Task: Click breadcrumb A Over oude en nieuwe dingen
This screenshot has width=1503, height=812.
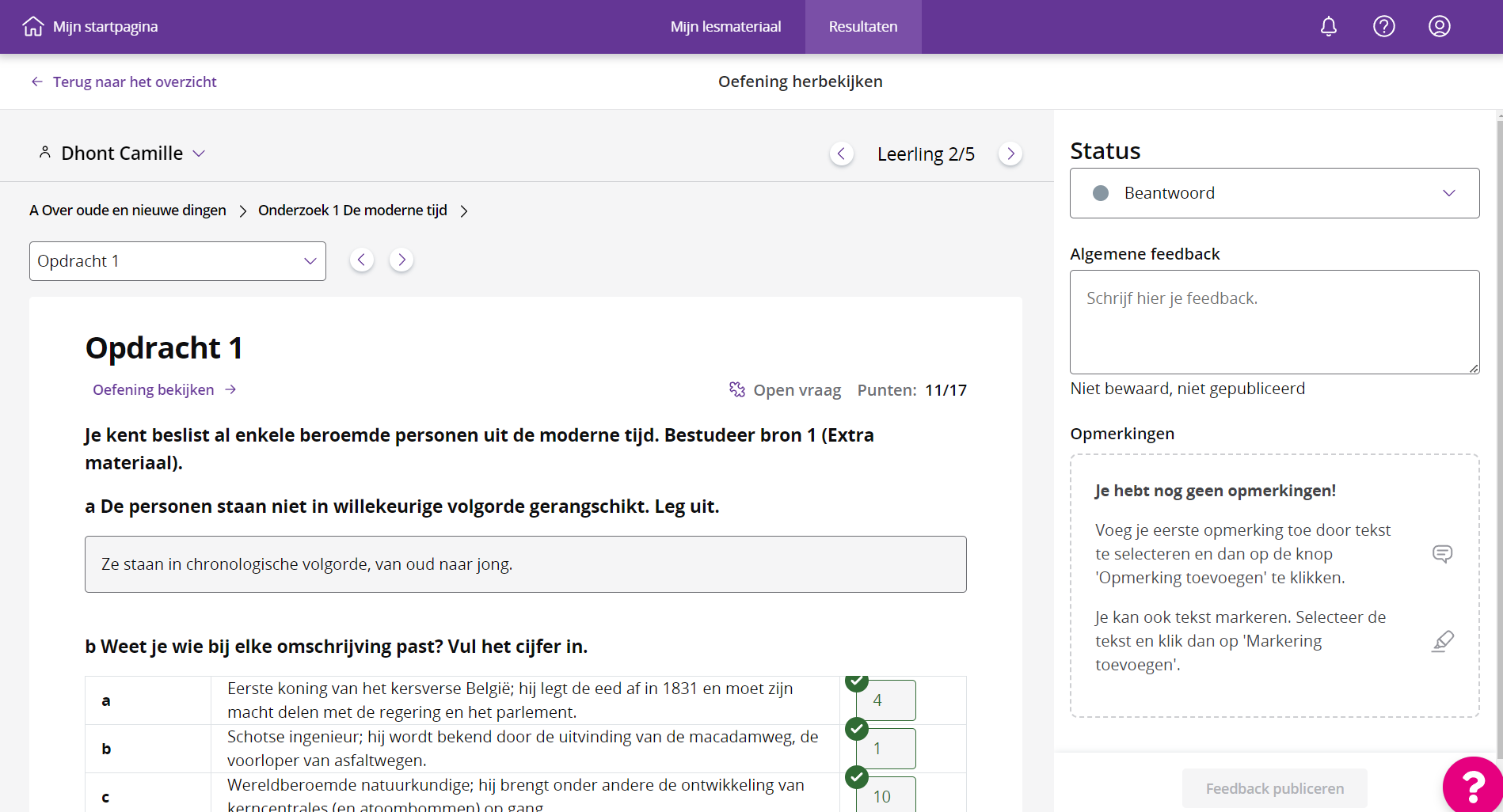Action: 127,211
